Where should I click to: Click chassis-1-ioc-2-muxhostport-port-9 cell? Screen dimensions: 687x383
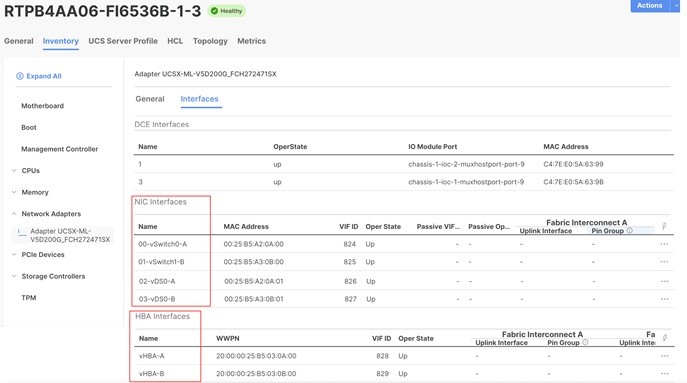pyautogui.click(x=466, y=164)
